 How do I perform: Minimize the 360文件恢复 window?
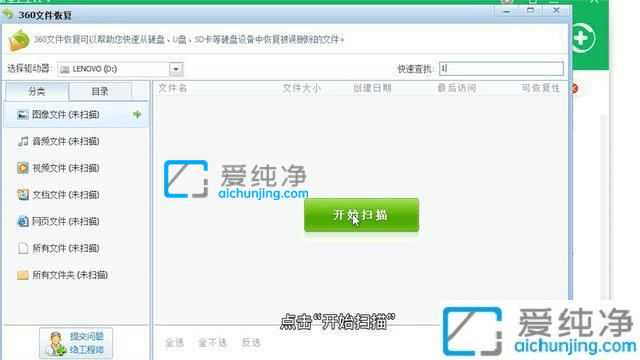click(x=507, y=11)
